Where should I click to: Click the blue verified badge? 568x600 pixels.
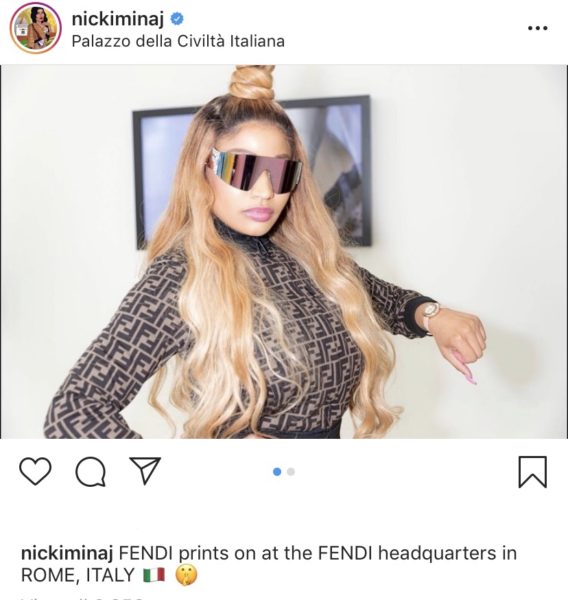(176, 19)
